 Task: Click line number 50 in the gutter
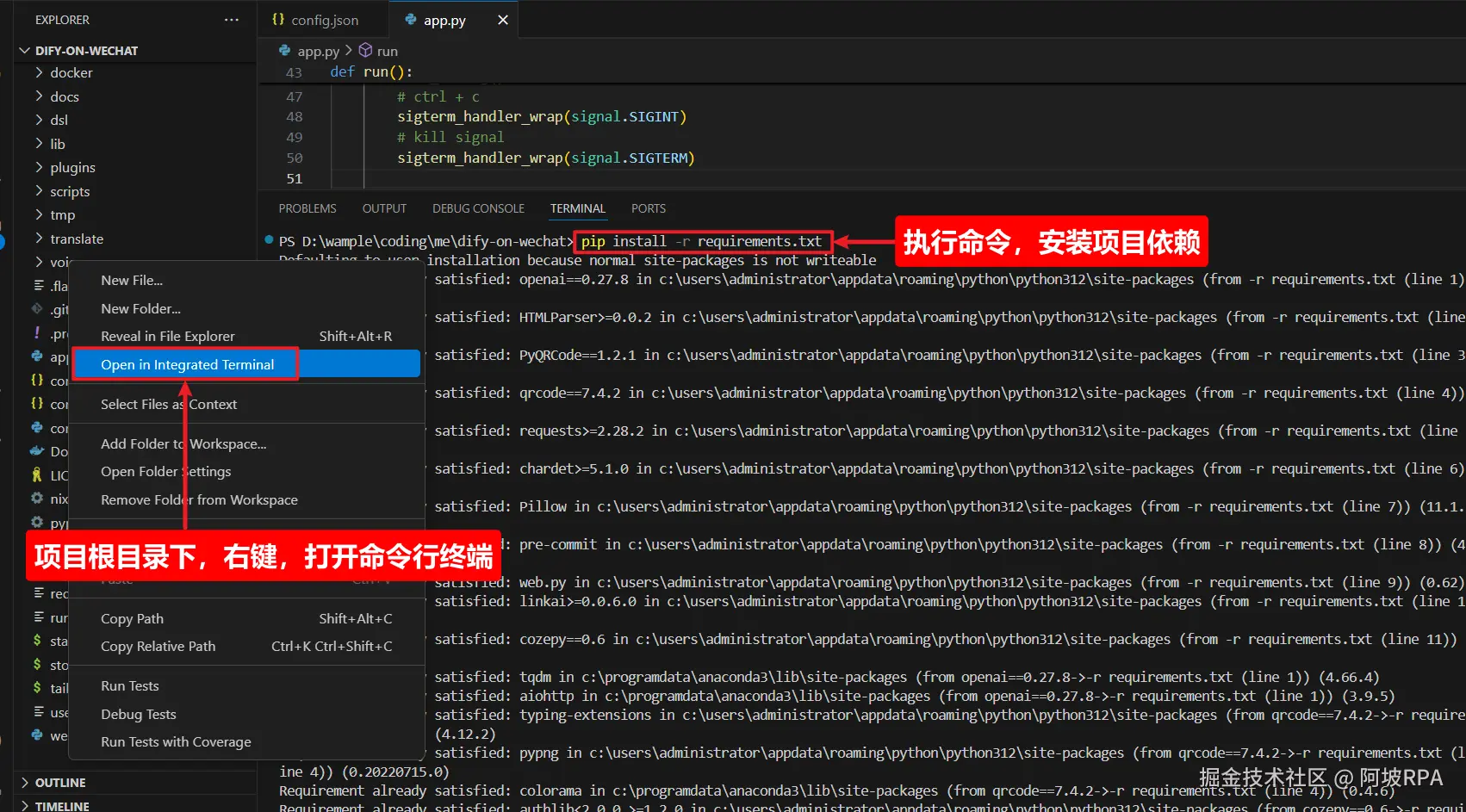(294, 158)
